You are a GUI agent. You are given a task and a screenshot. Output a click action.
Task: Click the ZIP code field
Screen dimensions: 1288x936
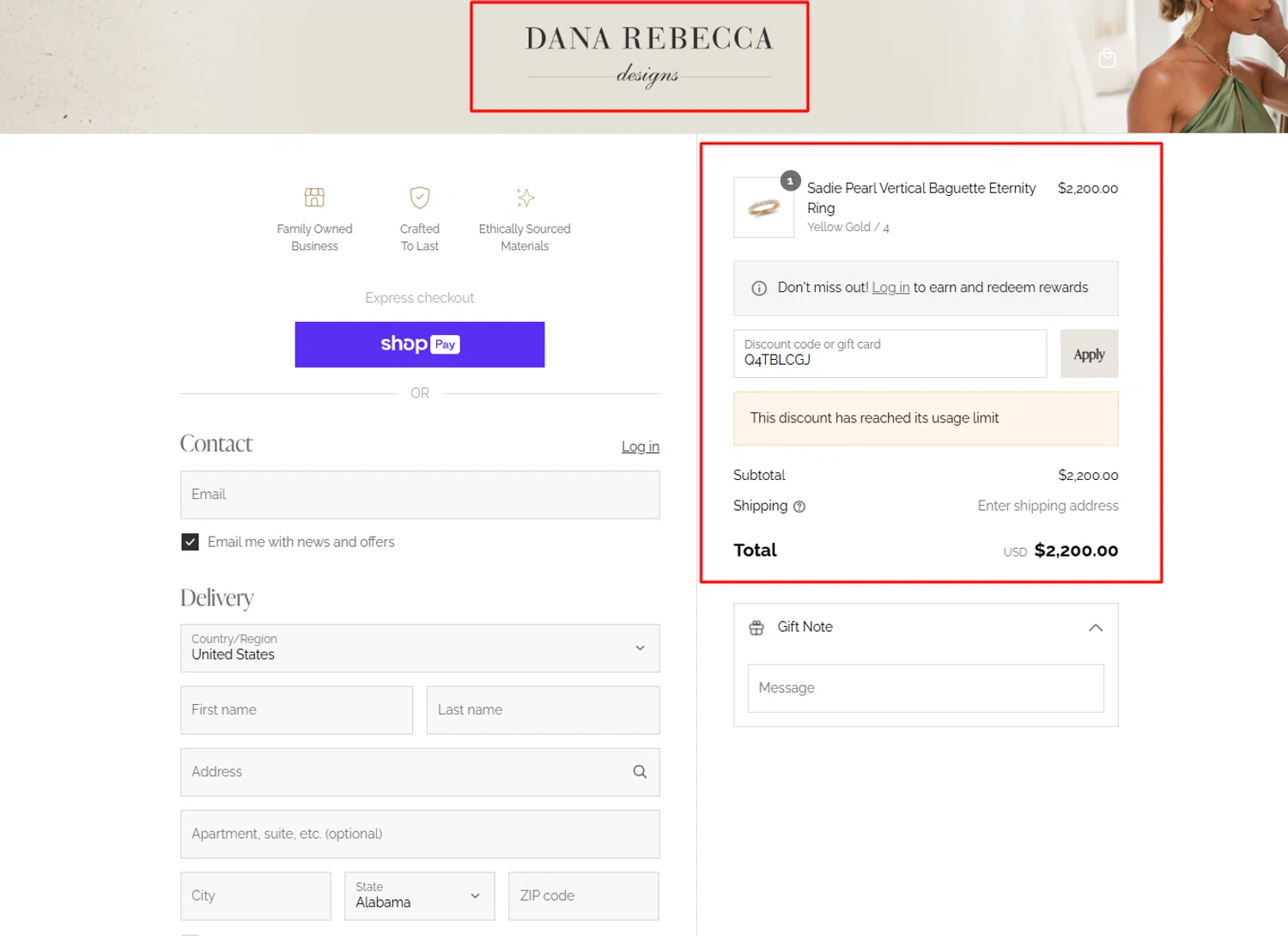coord(583,896)
